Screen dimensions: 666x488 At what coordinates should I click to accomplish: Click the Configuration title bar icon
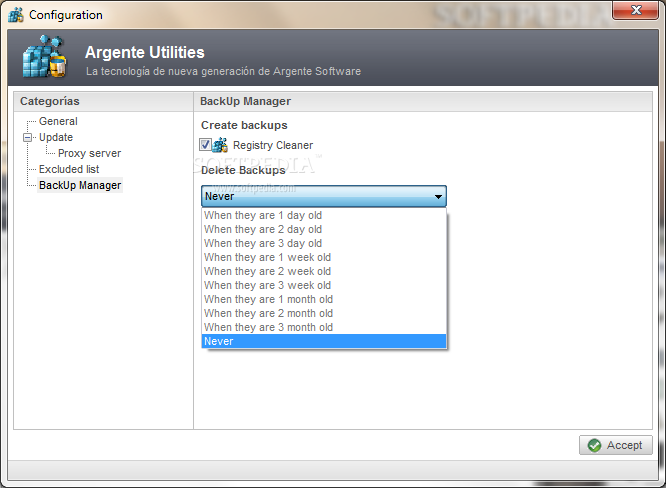coord(16,15)
